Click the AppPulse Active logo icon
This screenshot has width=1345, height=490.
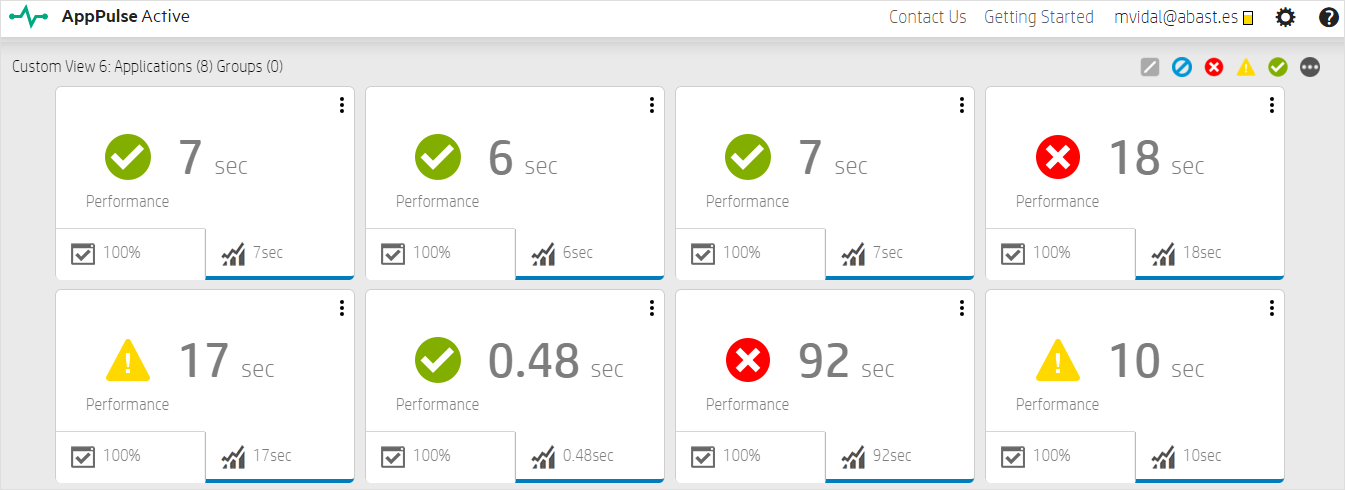(x=28, y=17)
